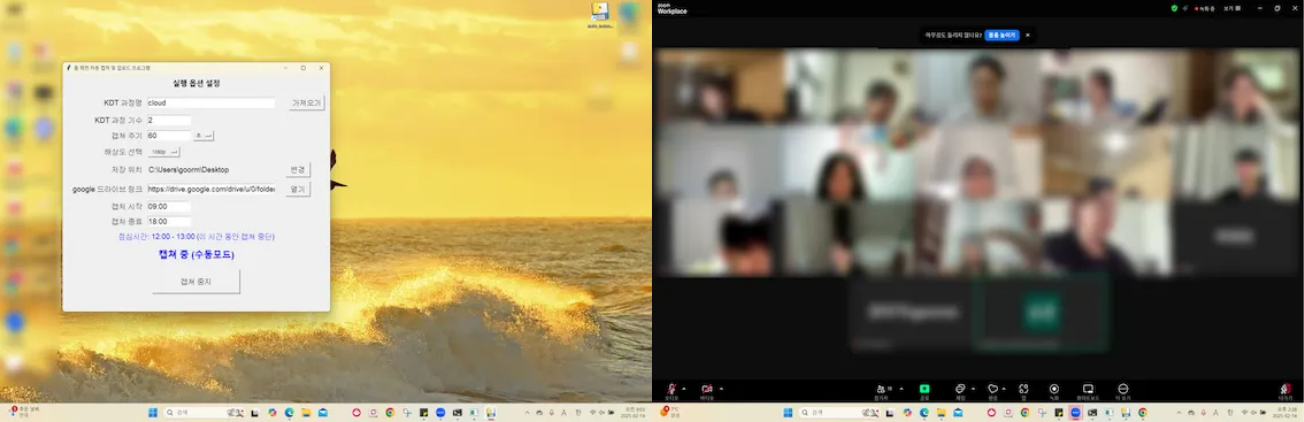The width and height of the screenshot is (1304, 422).
Task: Click the Zoom video camera icon
Action: pos(707,388)
